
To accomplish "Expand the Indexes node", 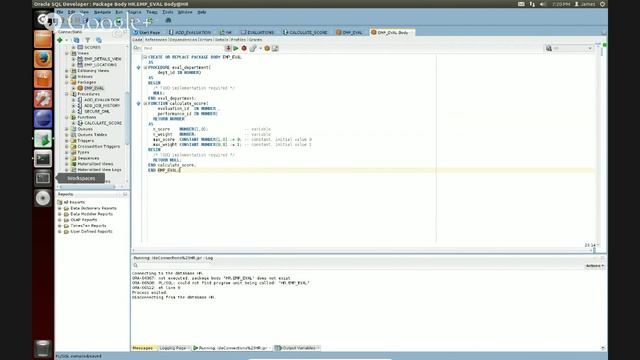I will click(x=67, y=76).
